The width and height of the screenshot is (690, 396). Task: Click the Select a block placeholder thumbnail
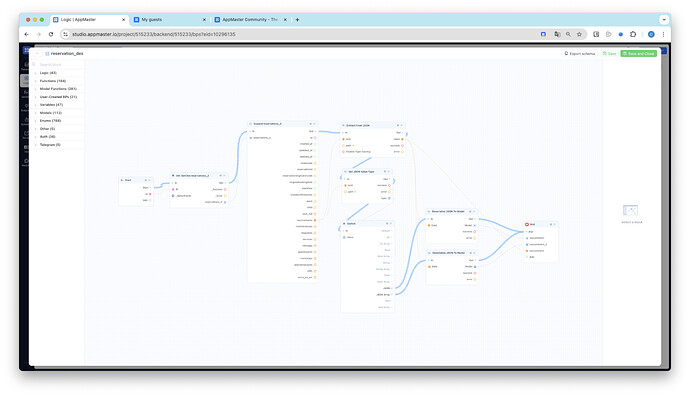[630, 210]
